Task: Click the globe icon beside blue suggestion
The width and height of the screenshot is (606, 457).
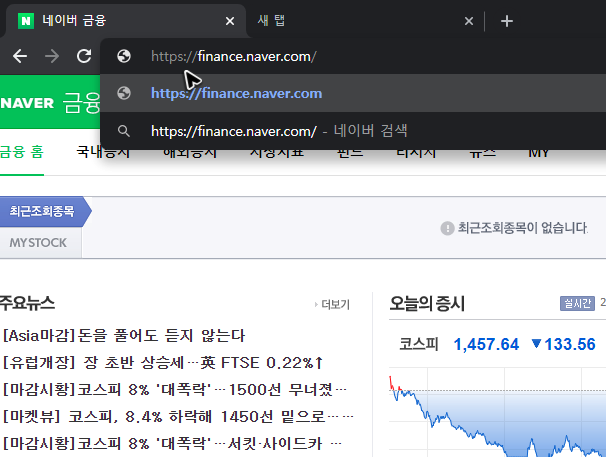Action: click(x=124, y=93)
